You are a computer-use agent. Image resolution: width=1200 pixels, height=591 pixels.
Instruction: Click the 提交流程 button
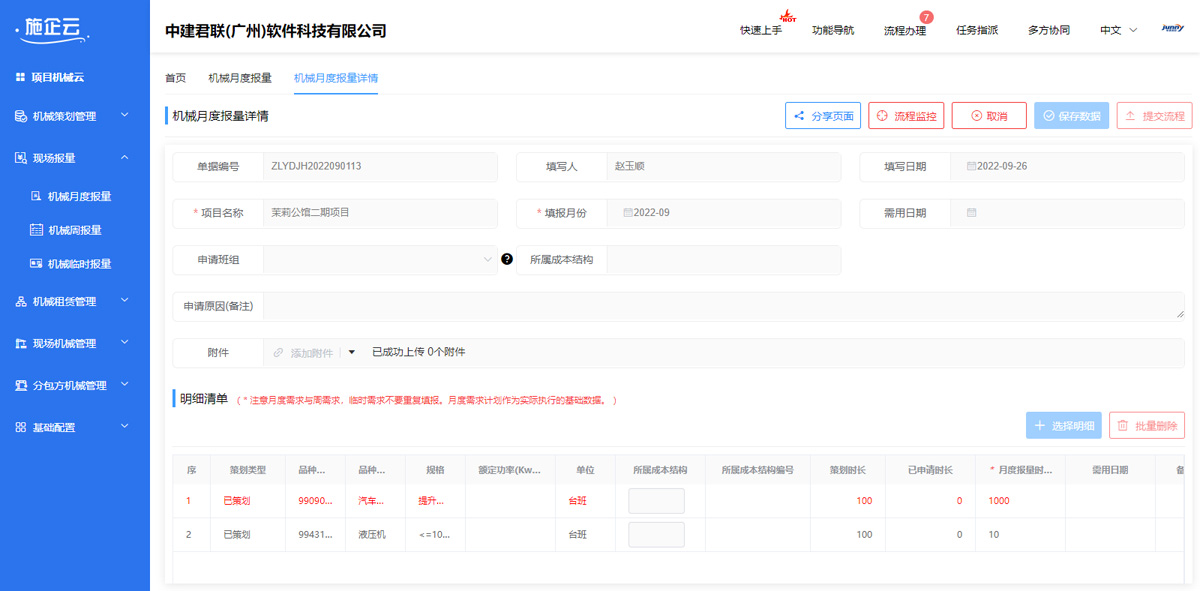(x=1155, y=116)
